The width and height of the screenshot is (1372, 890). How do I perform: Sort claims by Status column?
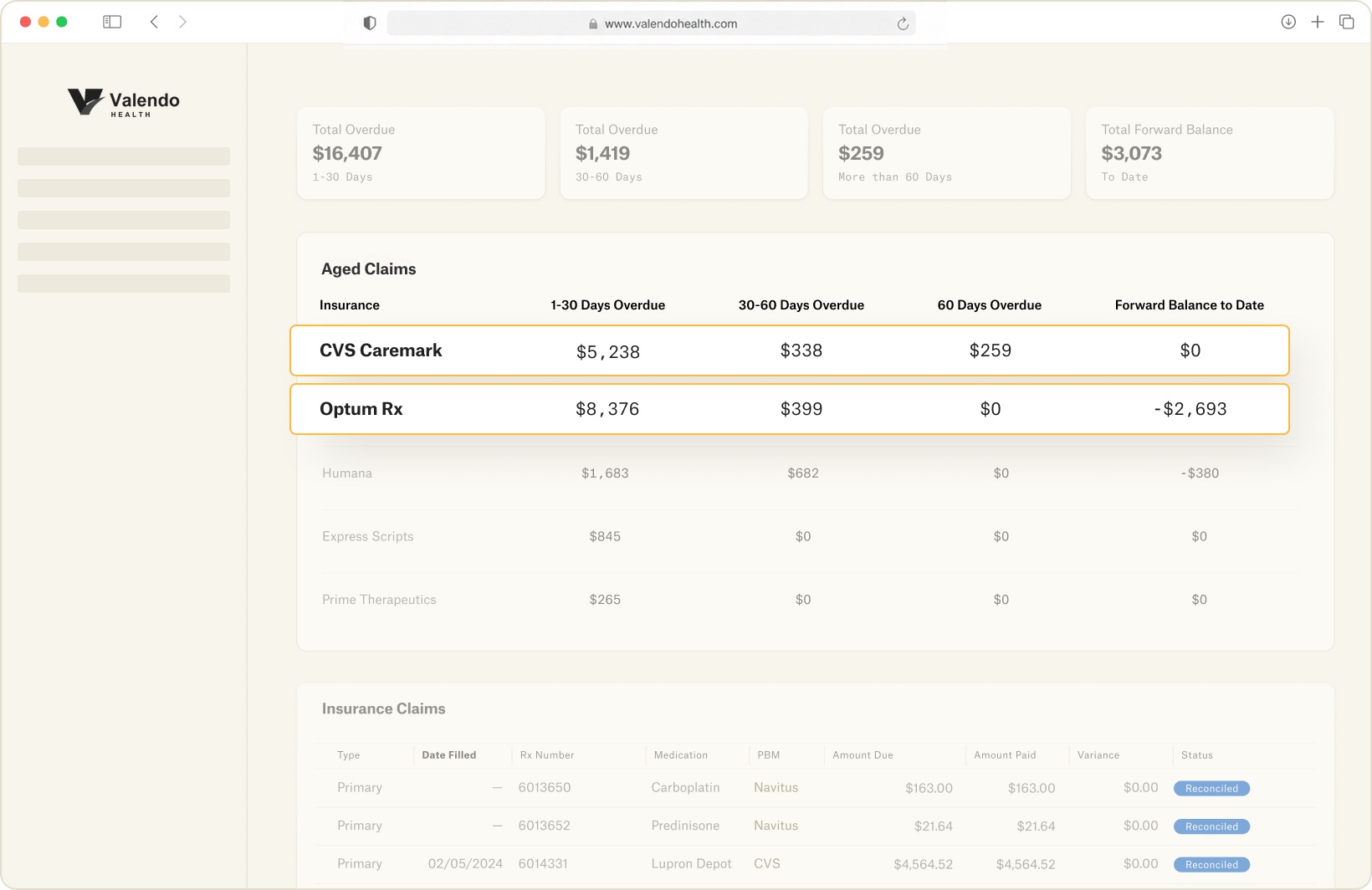click(x=1197, y=755)
